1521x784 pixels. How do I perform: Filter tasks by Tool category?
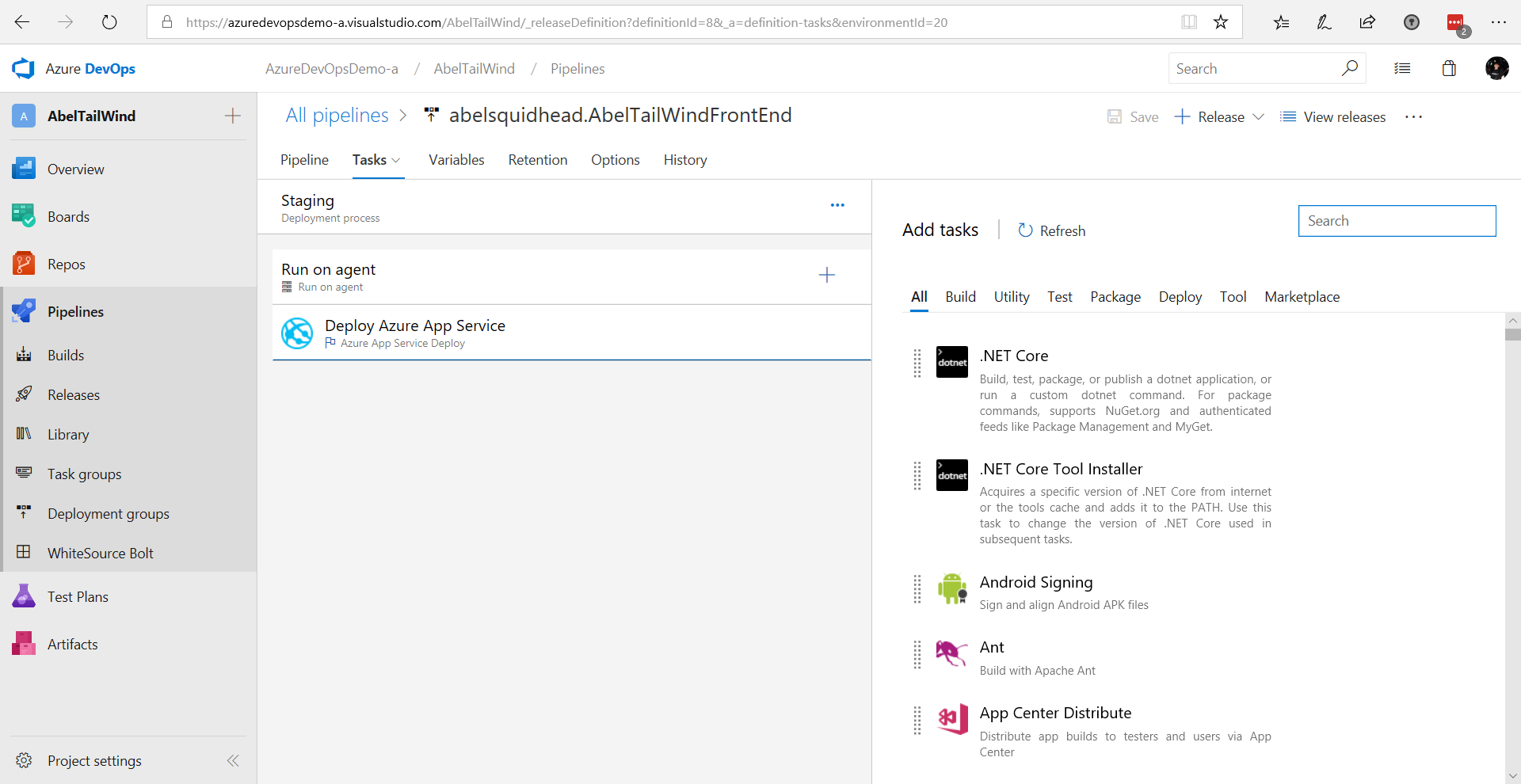tap(1233, 297)
